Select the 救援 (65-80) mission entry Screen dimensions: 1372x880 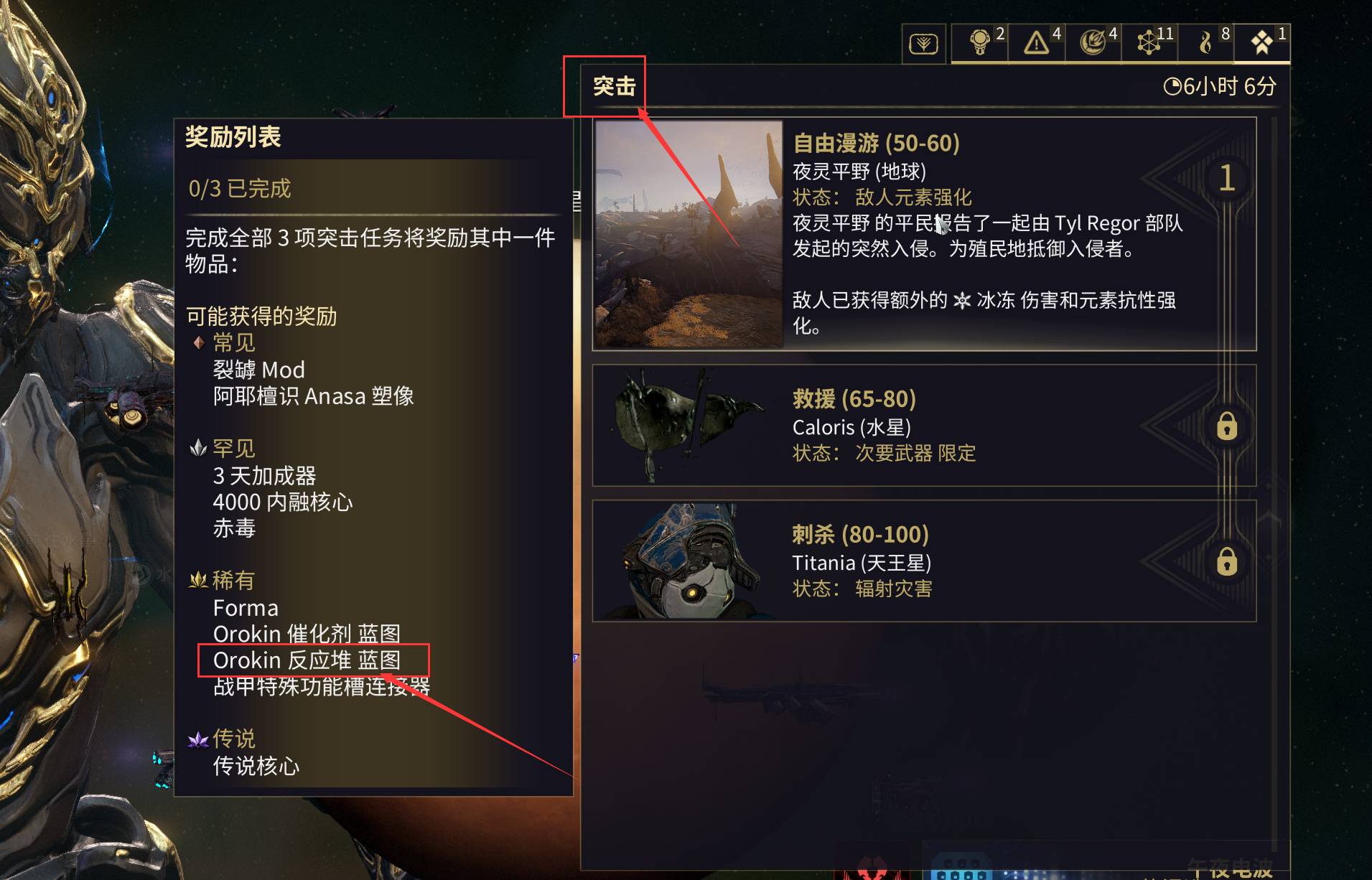point(924,426)
